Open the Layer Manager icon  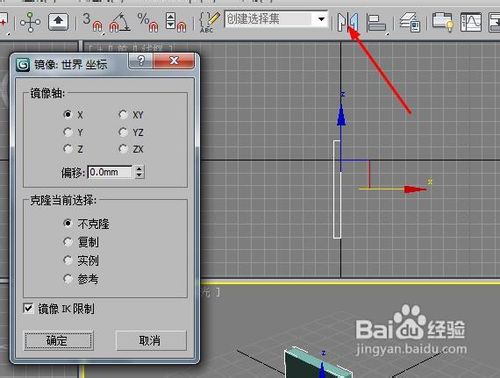410,22
